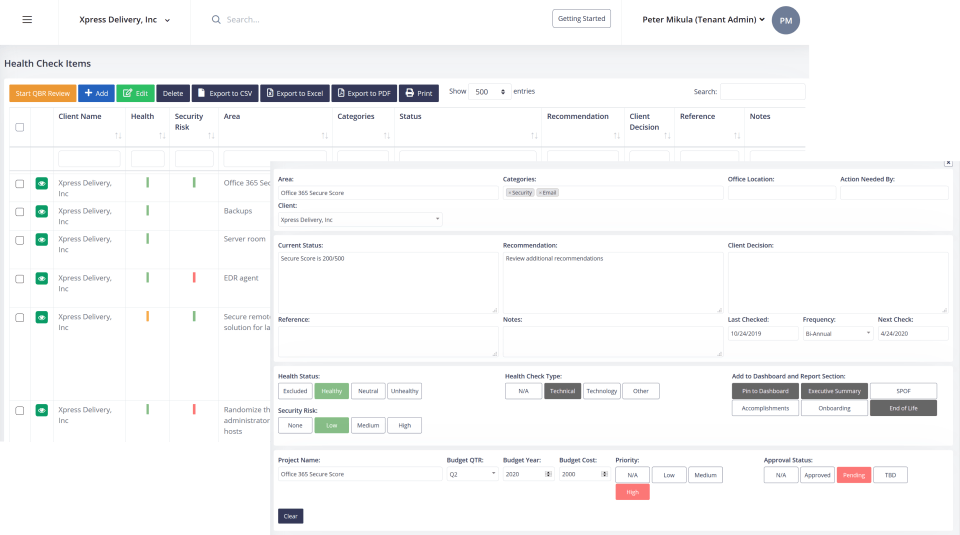Screen dimensions: 960x535
Task: View the Randomize administrator row eye icon
Action: [x=42, y=410]
